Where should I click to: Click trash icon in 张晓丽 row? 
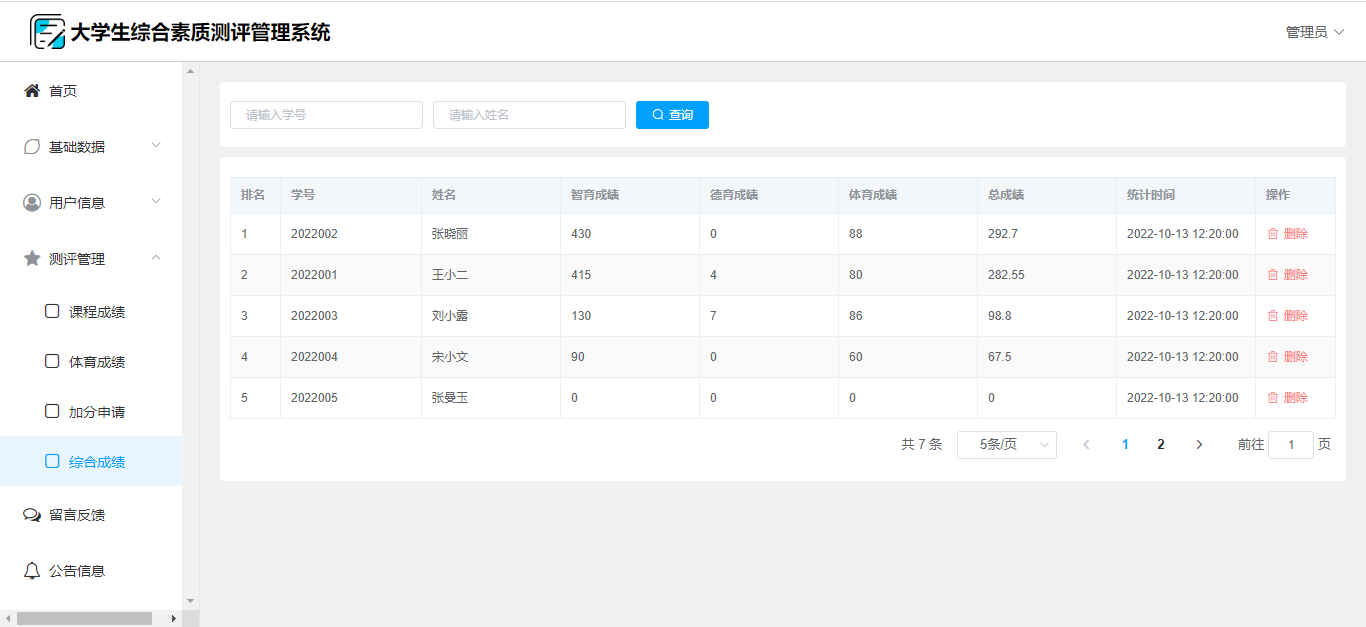pos(1273,234)
